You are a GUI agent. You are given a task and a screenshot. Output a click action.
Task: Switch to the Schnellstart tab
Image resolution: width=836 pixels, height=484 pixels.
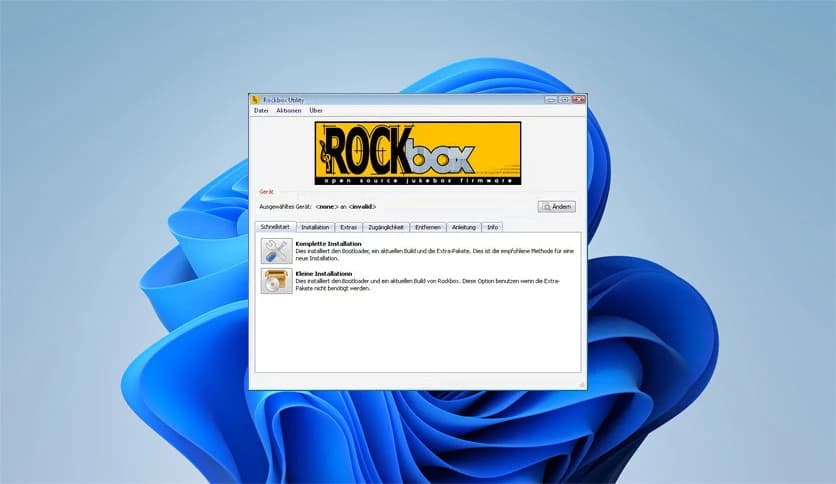tap(275, 227)
